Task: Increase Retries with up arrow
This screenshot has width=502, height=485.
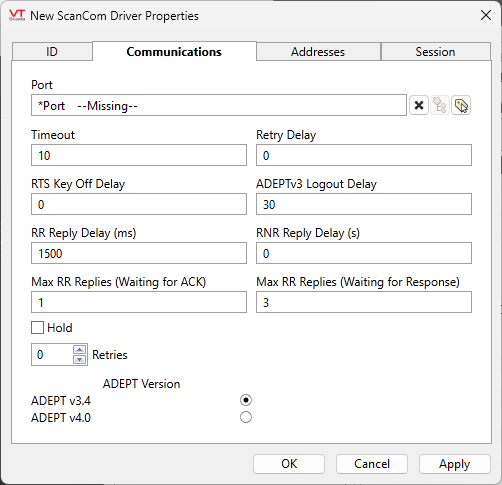Action: pos(80,350)
